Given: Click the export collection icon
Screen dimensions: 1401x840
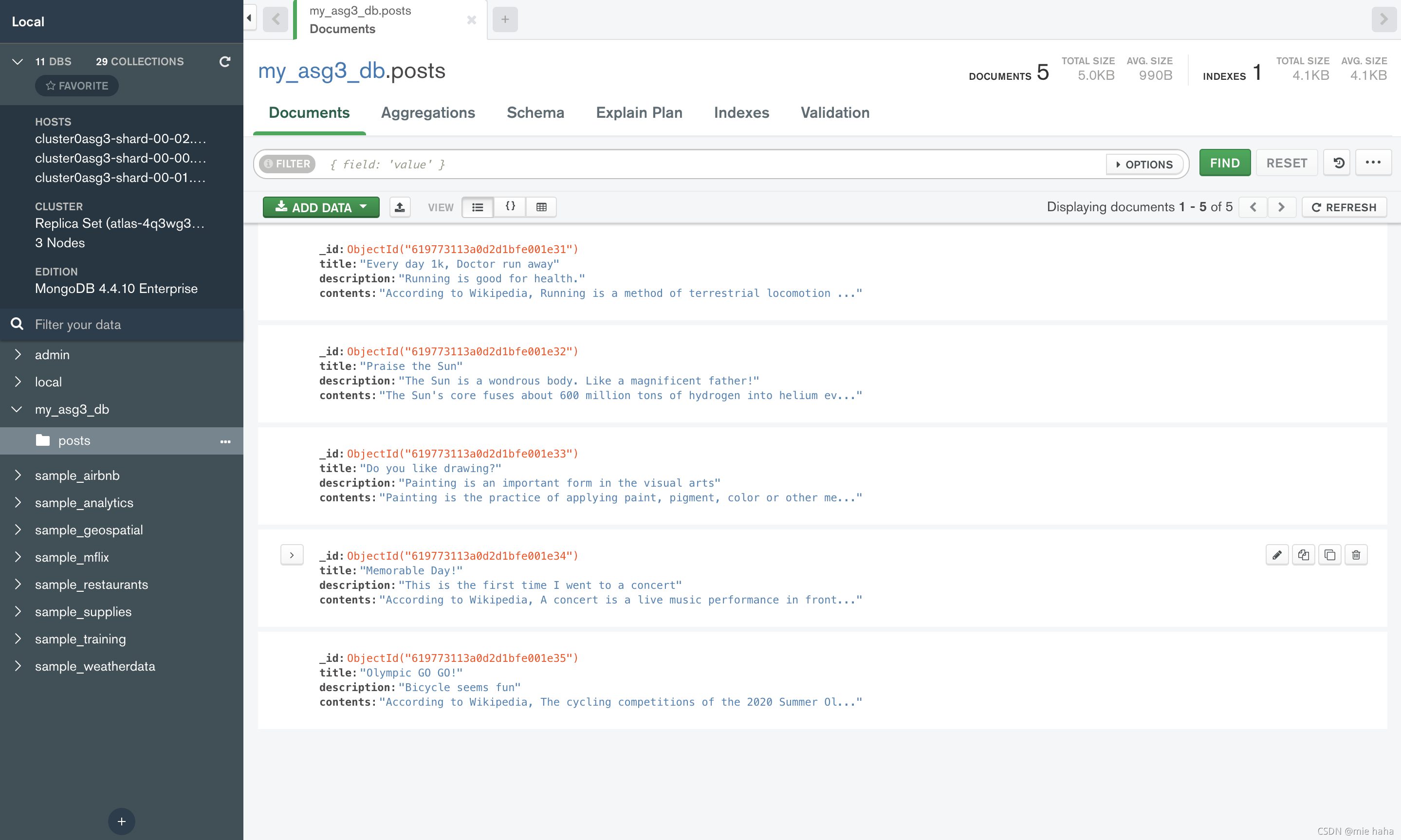Looking at the screenshot, I should [400, 207].
